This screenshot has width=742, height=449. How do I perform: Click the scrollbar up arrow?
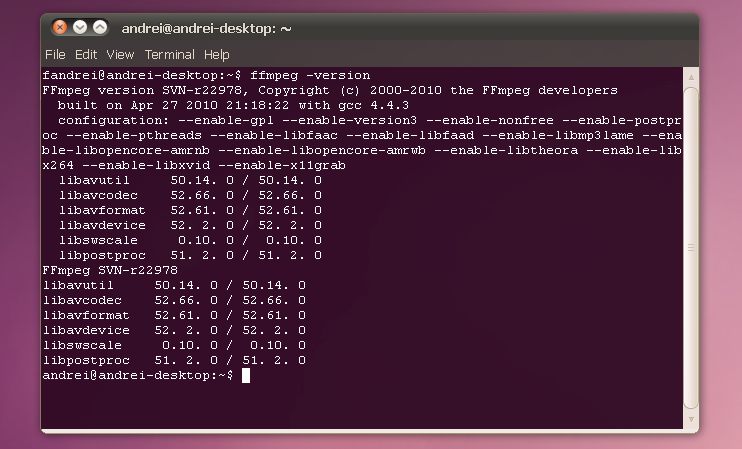pyautogui.click(x=691, y=77)
